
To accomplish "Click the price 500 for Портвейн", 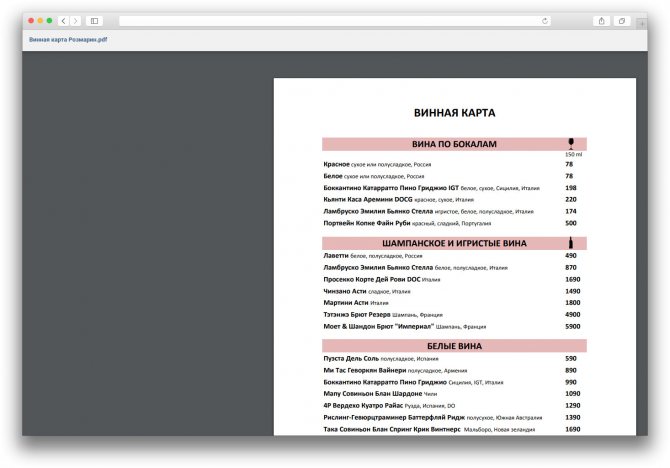I will pyautogui.click(x=571, y=223).
